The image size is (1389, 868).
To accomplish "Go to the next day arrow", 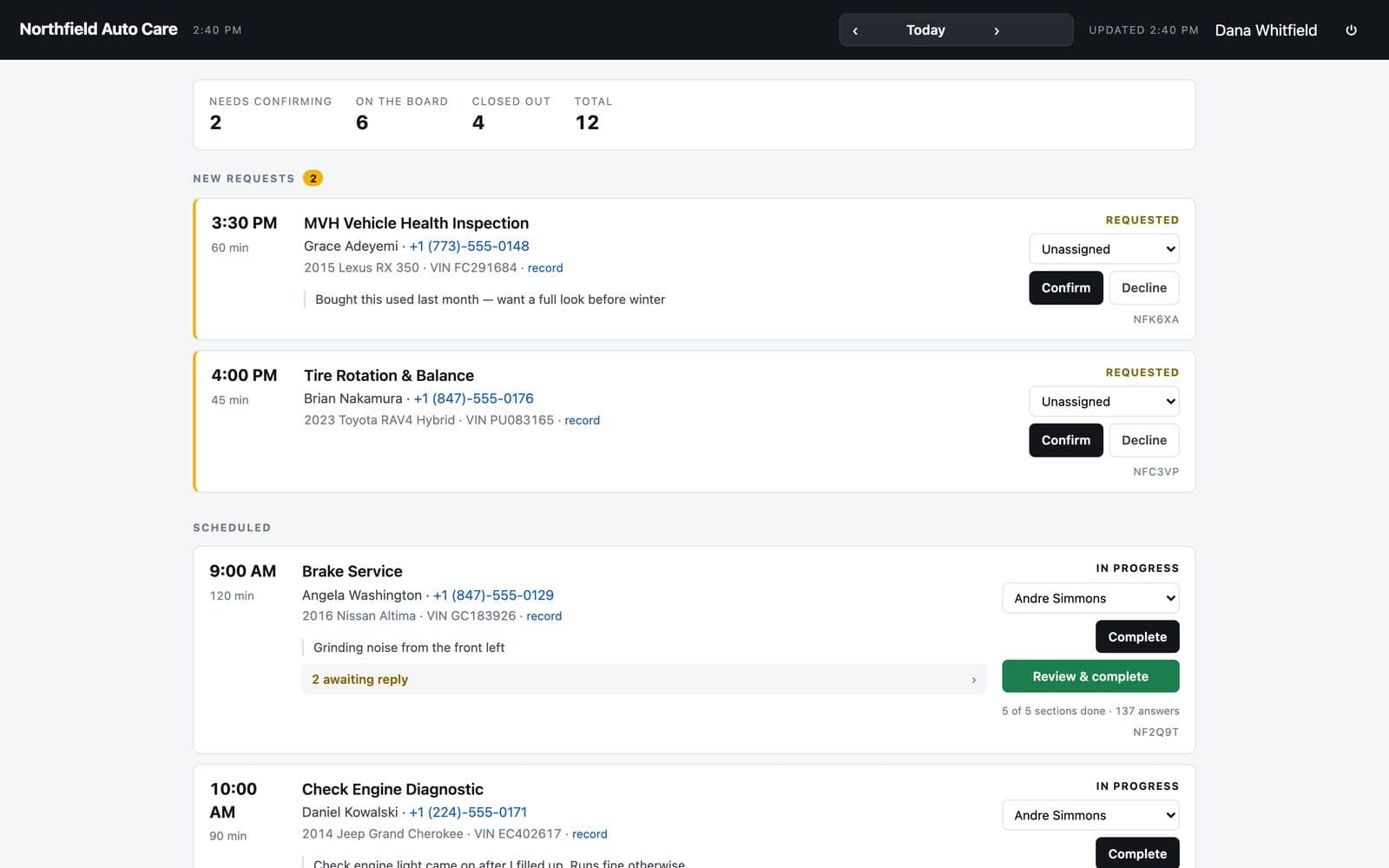I will tap(997, 30).
